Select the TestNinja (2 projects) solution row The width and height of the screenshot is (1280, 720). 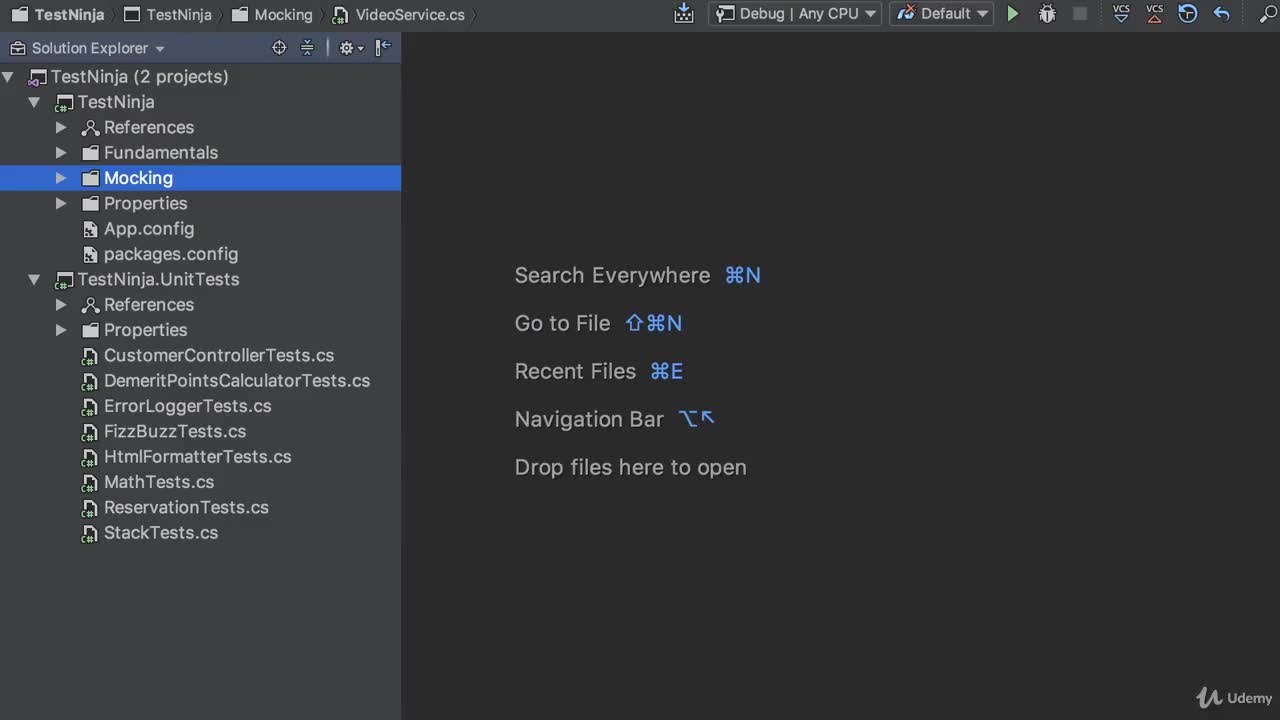[200, 77]
